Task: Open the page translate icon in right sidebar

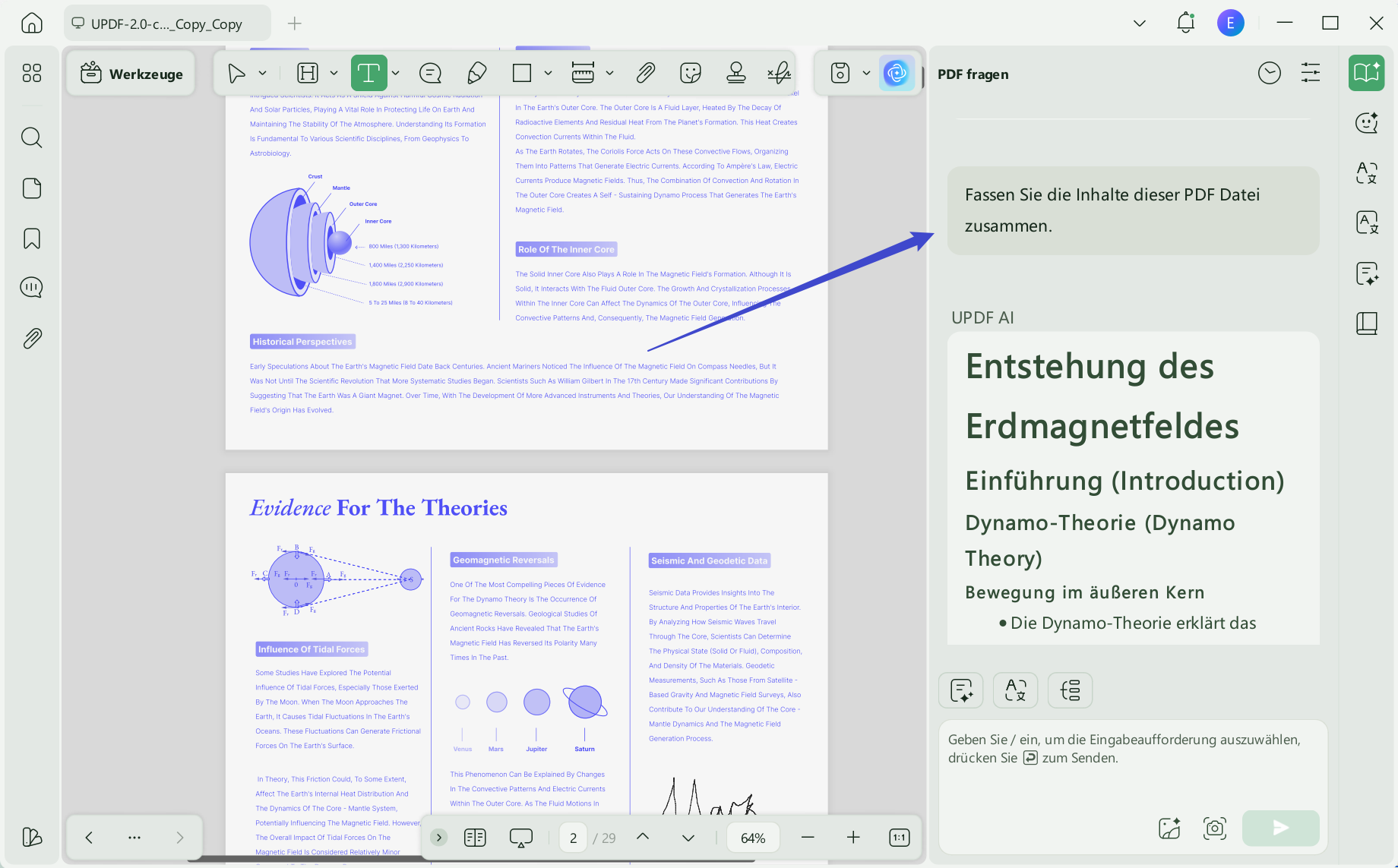Action: (1366, 223)
